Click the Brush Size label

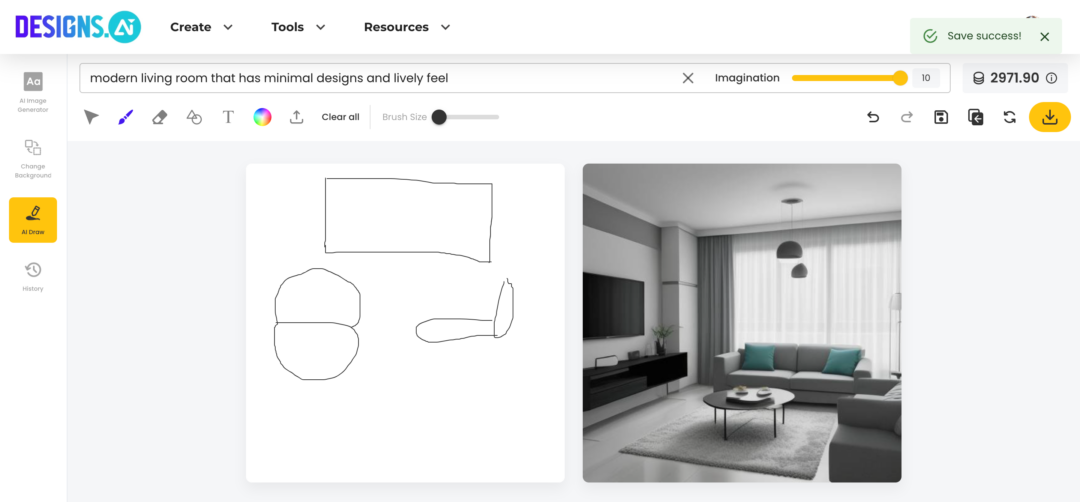click(404, 117)
